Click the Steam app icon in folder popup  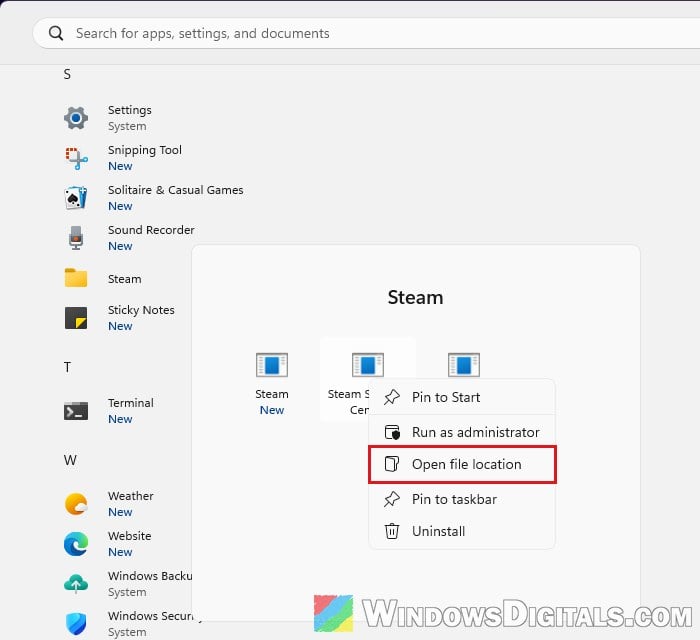click(x=272, y=365)
